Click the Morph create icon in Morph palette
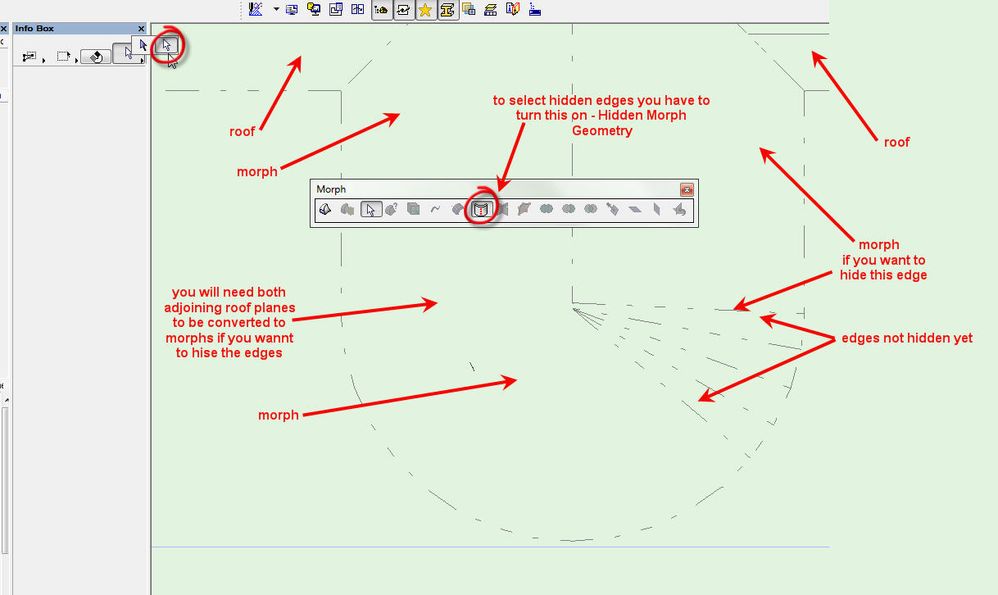This screenshot has height=595, width=998. 325,209
